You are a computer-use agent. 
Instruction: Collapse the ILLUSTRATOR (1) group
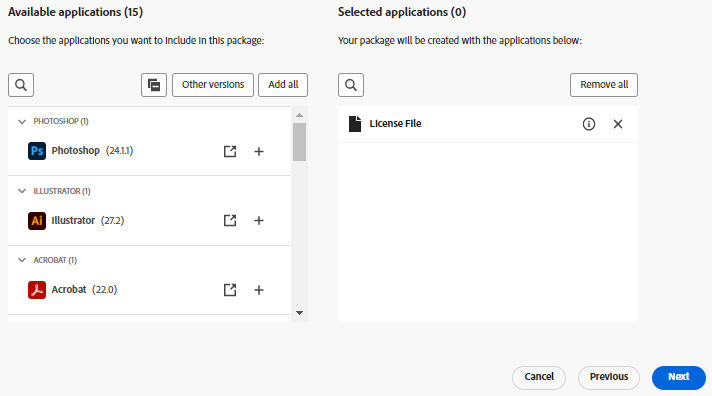click(22, 191)
